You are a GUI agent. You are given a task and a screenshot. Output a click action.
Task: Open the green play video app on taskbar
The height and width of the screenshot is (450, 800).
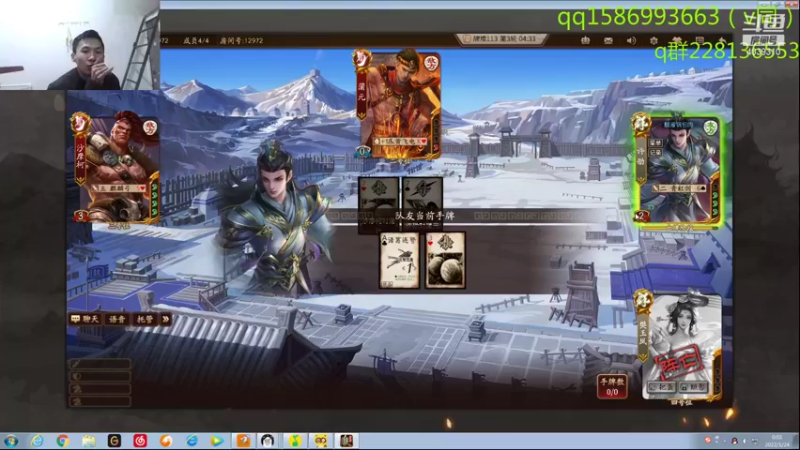click(217, 441)
